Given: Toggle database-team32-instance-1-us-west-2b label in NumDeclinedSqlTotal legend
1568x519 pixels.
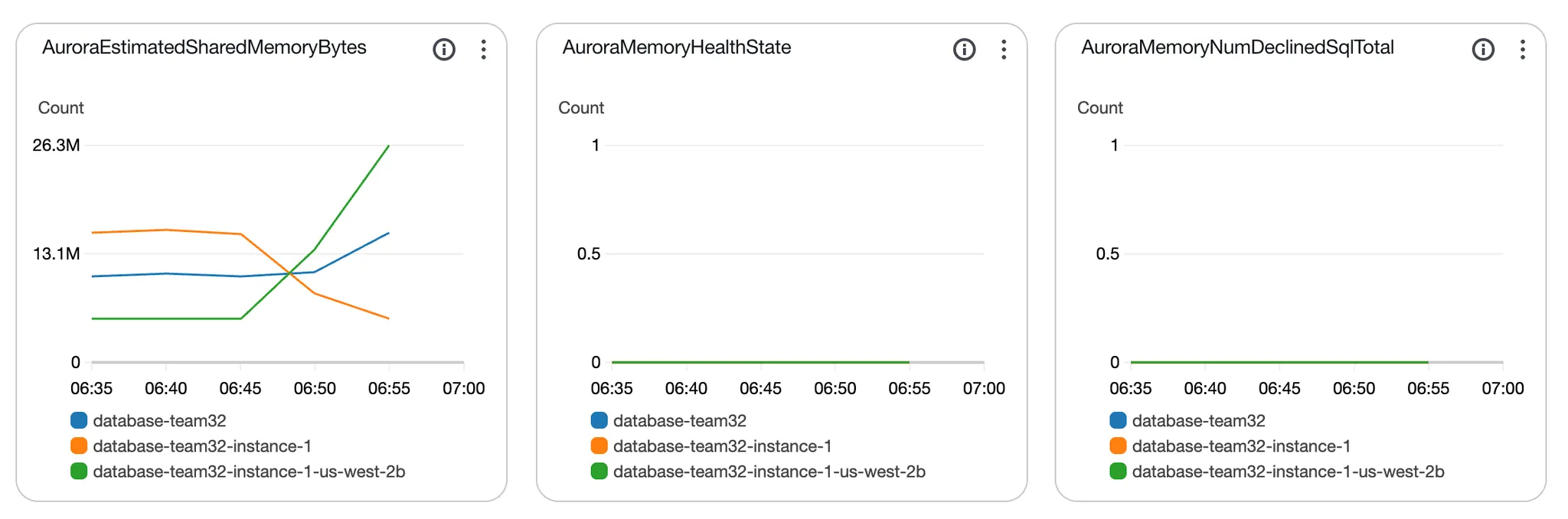Looking at the screenshot, I should pos(1288,472).
